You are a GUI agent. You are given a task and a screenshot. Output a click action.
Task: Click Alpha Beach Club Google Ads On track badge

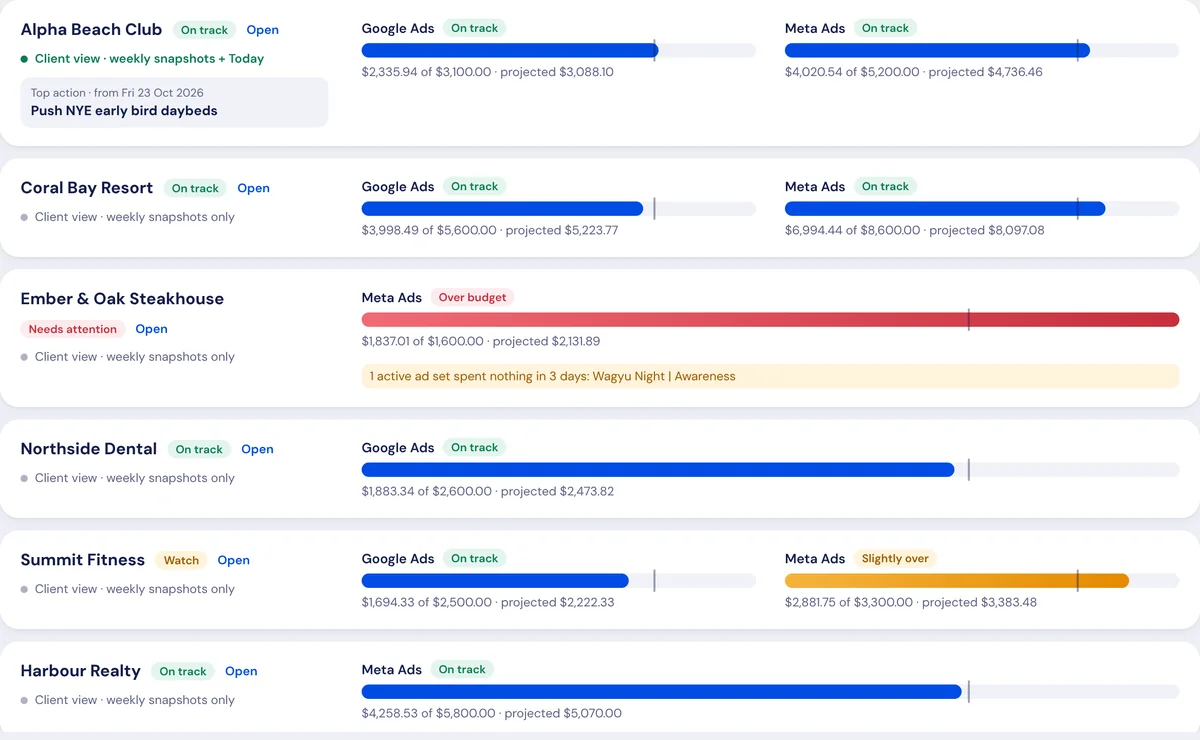pyautogui.click(x=474, y=28)
